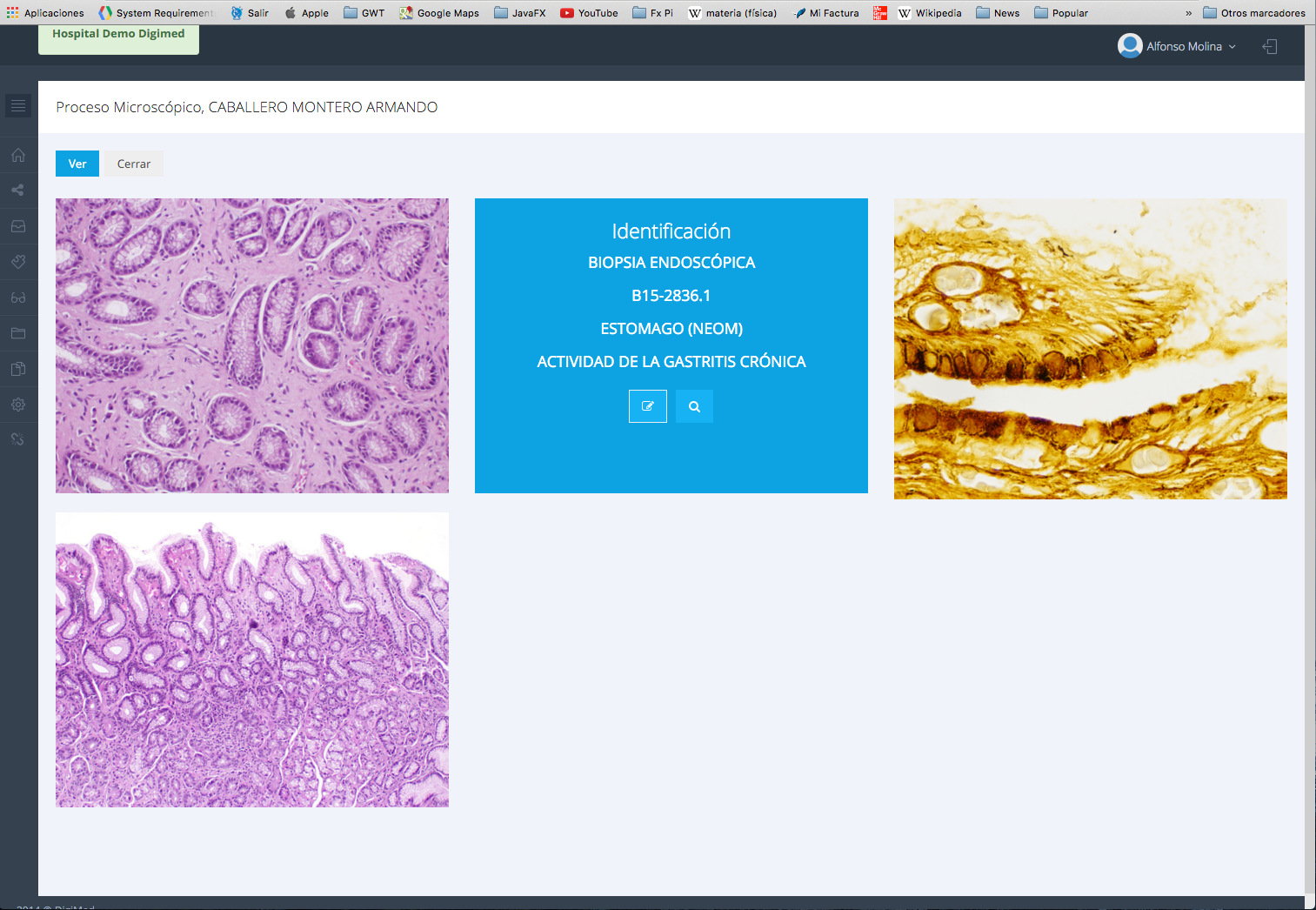The image size is (1316, 910).
Task: Click the puzzle piece icon in sidebar
Action: 18,262
